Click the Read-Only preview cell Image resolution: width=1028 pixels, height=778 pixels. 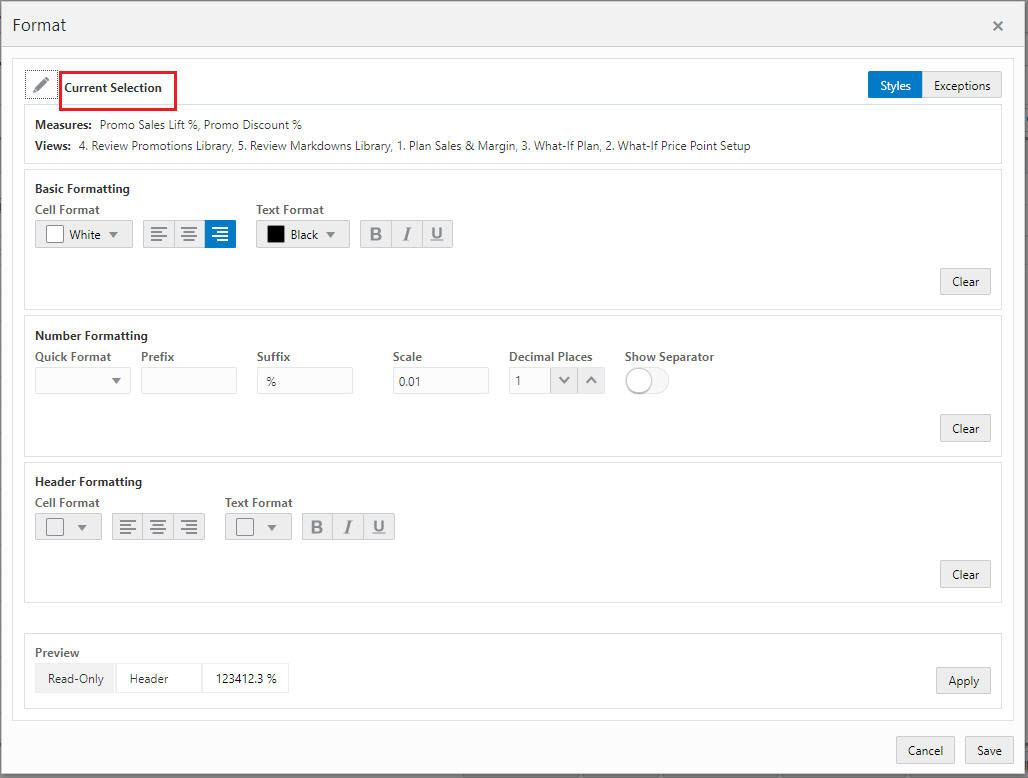tap(75, 678)
